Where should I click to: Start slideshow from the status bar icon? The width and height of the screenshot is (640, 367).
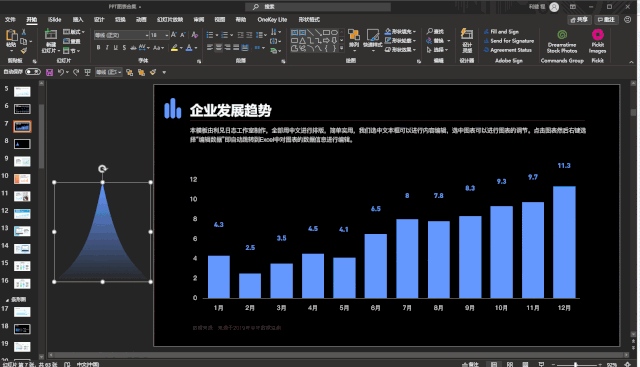pos(541,364)
